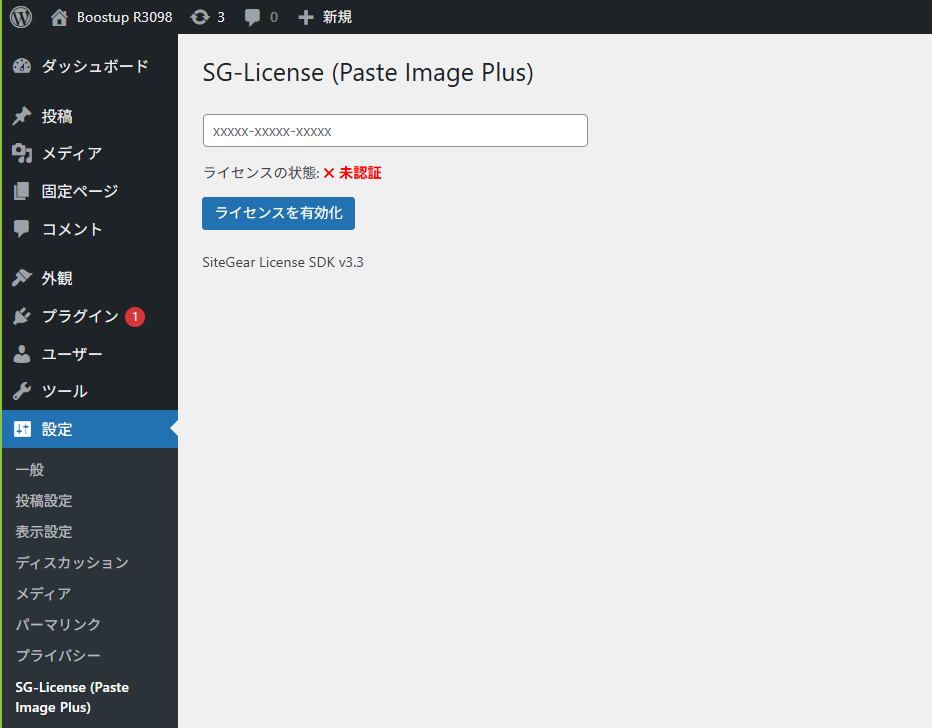
Task: Go to パーマリンク settings
Action: coord(58,624)
